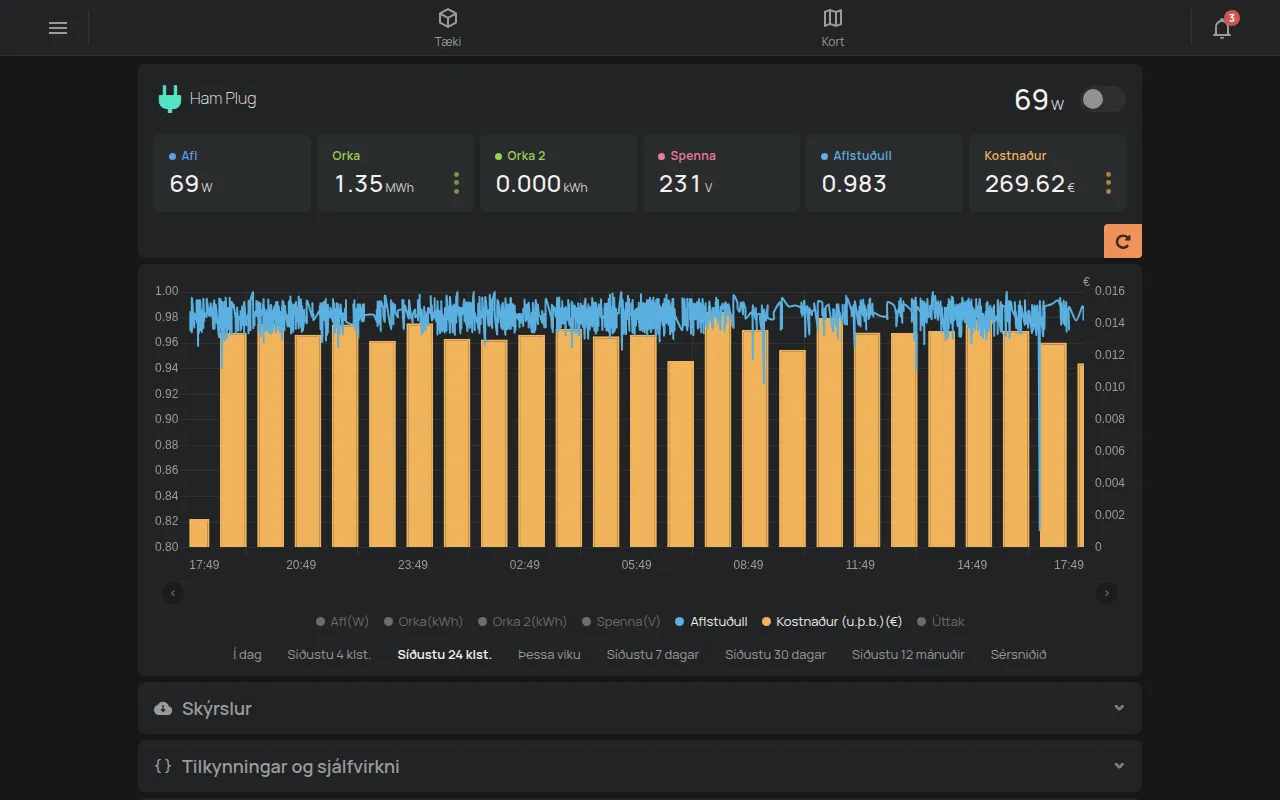1280x800 pixels.
Task: Show Spenna(V) series in chart
Action: tap(620, 622)
